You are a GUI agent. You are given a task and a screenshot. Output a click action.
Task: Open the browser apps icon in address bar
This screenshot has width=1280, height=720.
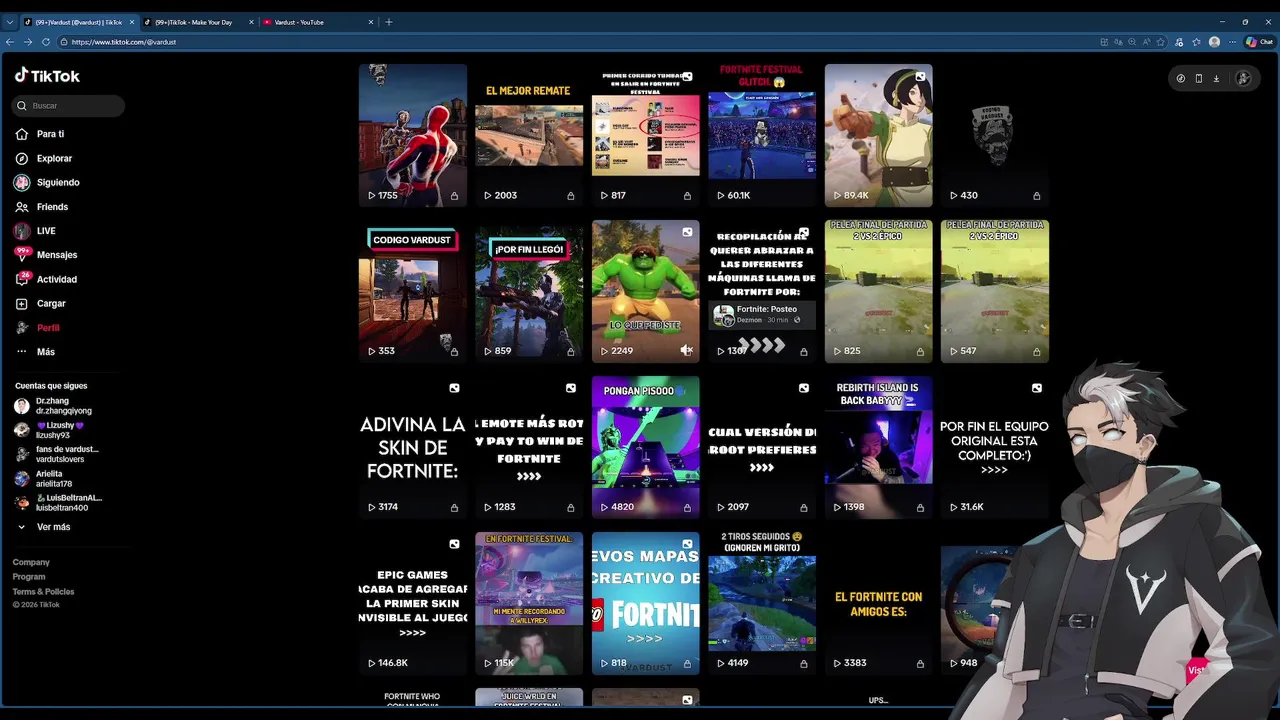click(1104, 42)
